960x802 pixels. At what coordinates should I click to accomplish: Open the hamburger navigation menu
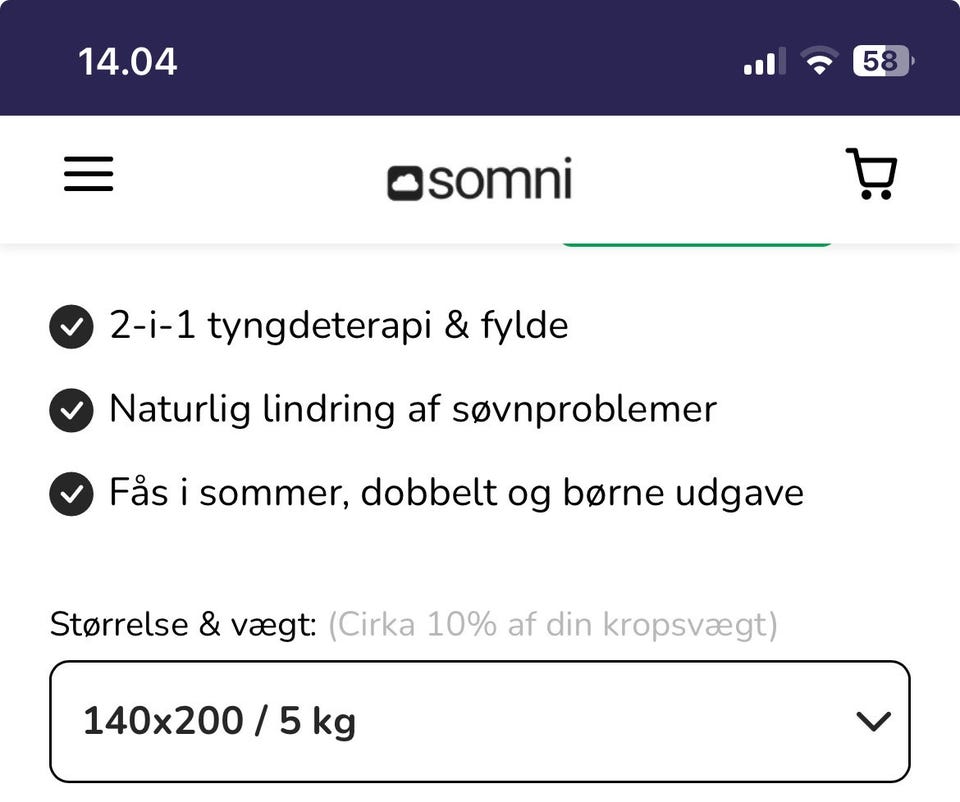tap(89, 174)
